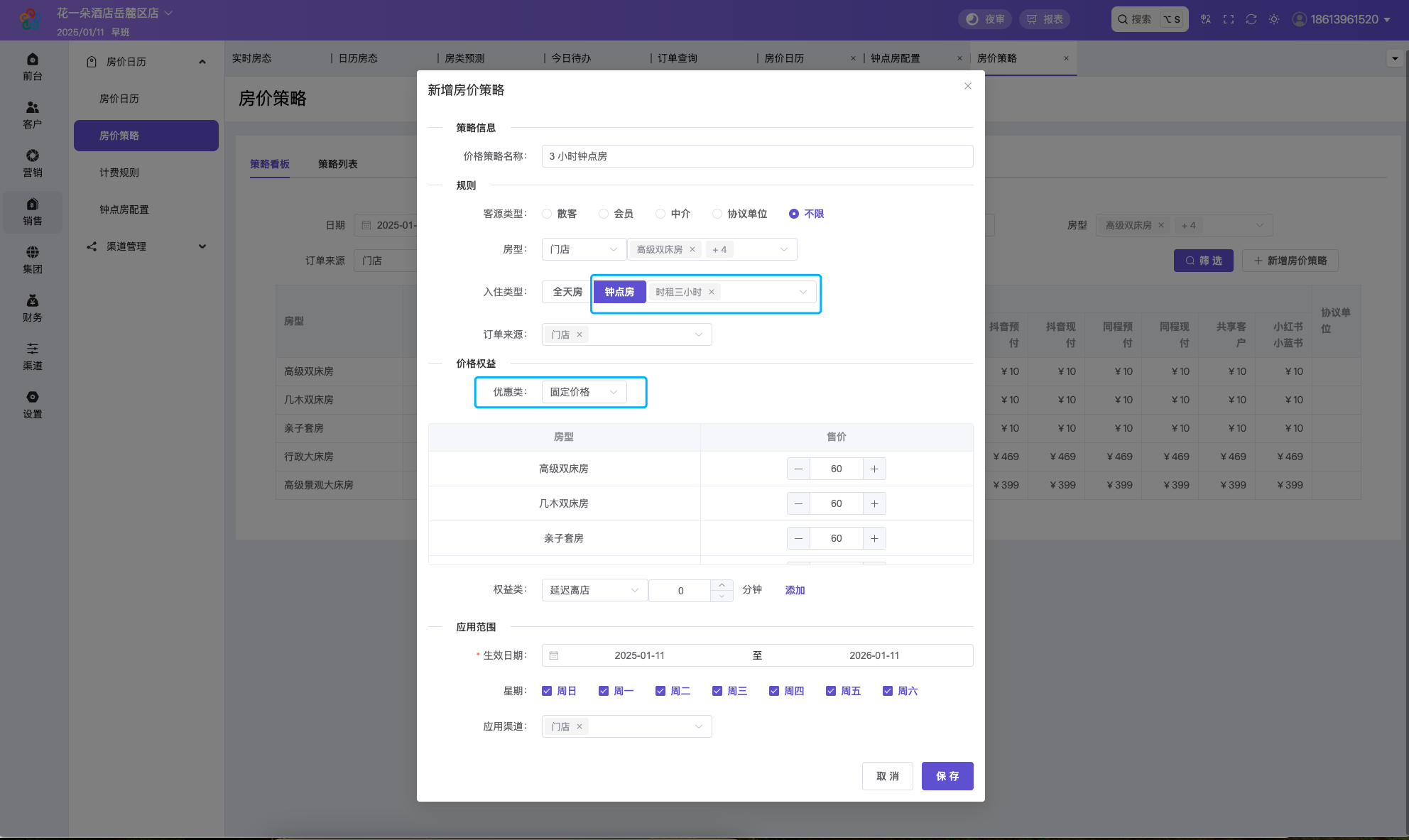1409x840 pixels.
Task: Select the 全天房 stay type button
Action: pyautogui.click(x=567, y=292)
